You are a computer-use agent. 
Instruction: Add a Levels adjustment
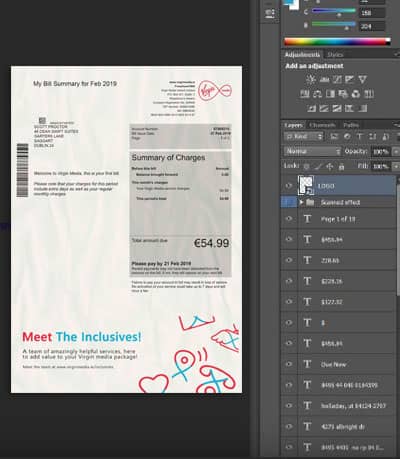(324, 79)
